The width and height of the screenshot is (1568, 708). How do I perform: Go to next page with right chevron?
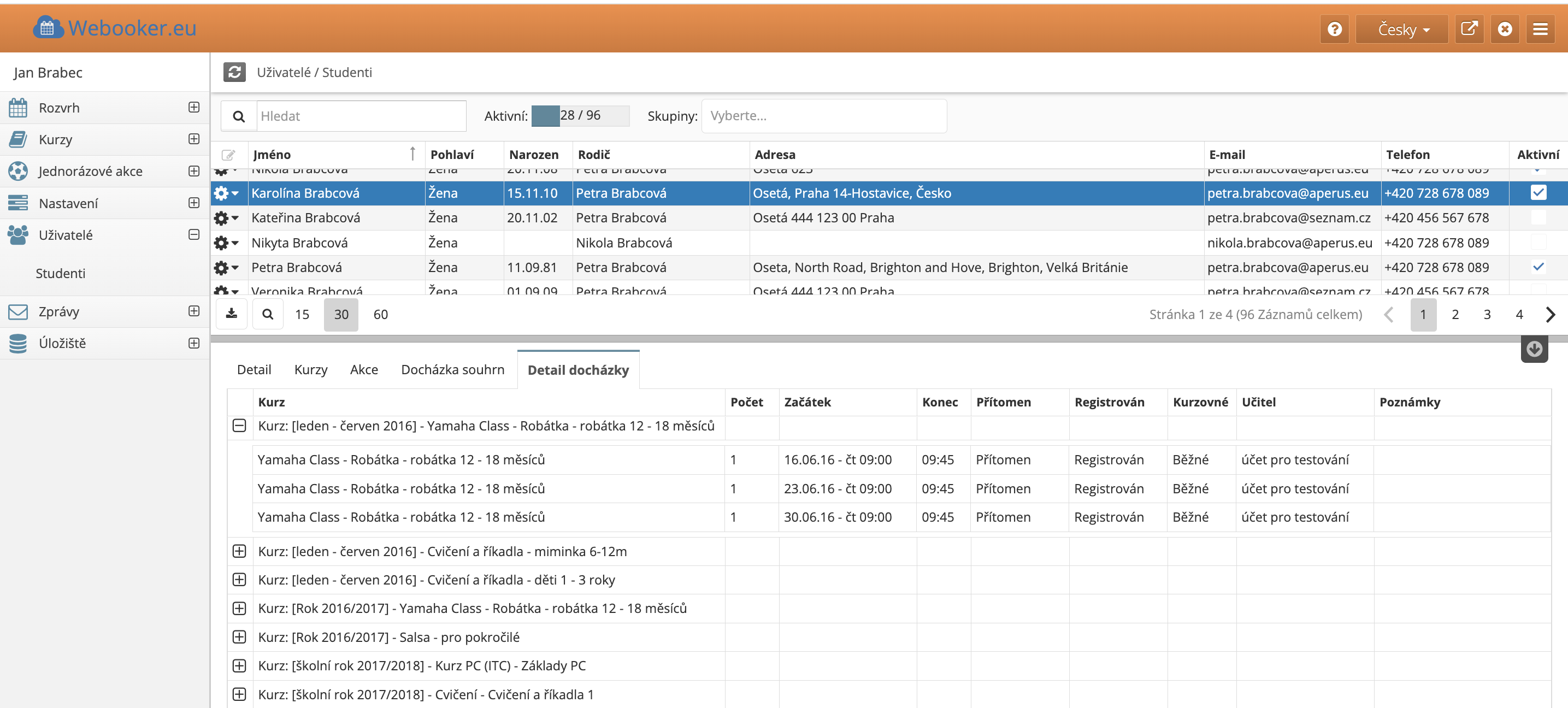coord(1550,314)
